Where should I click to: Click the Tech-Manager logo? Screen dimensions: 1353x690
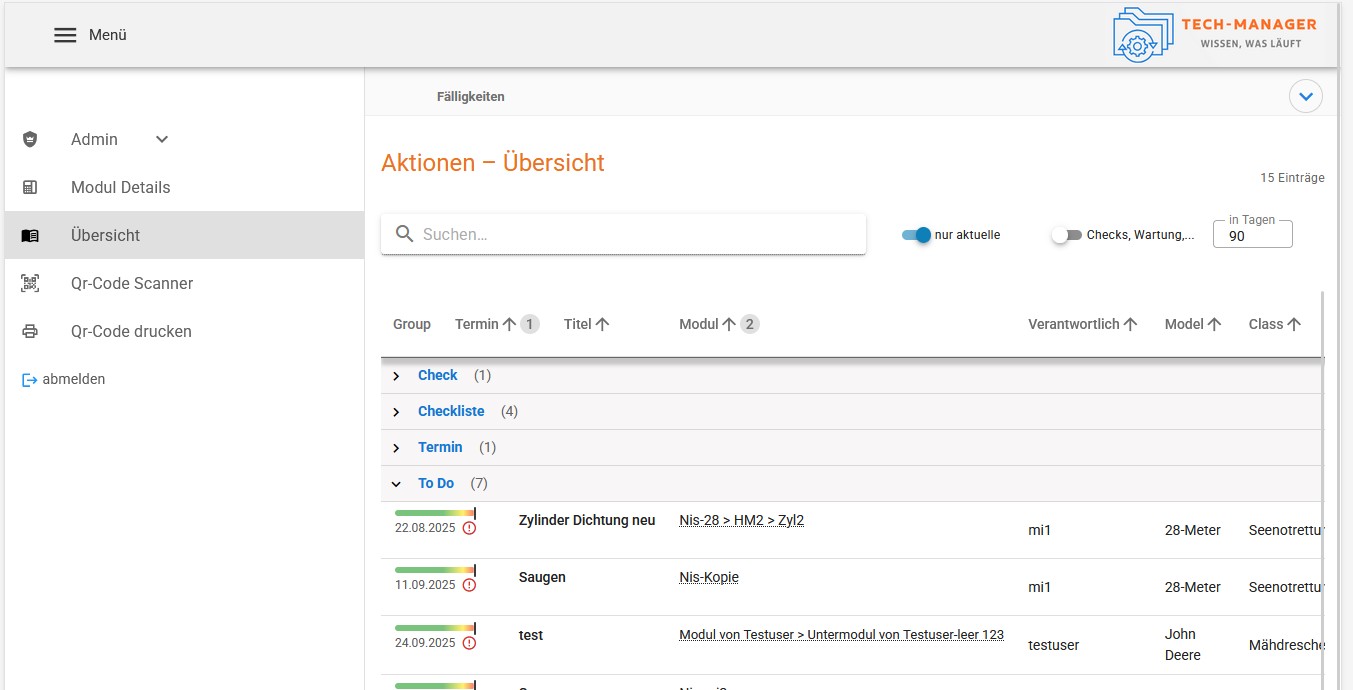[1214, 35]
